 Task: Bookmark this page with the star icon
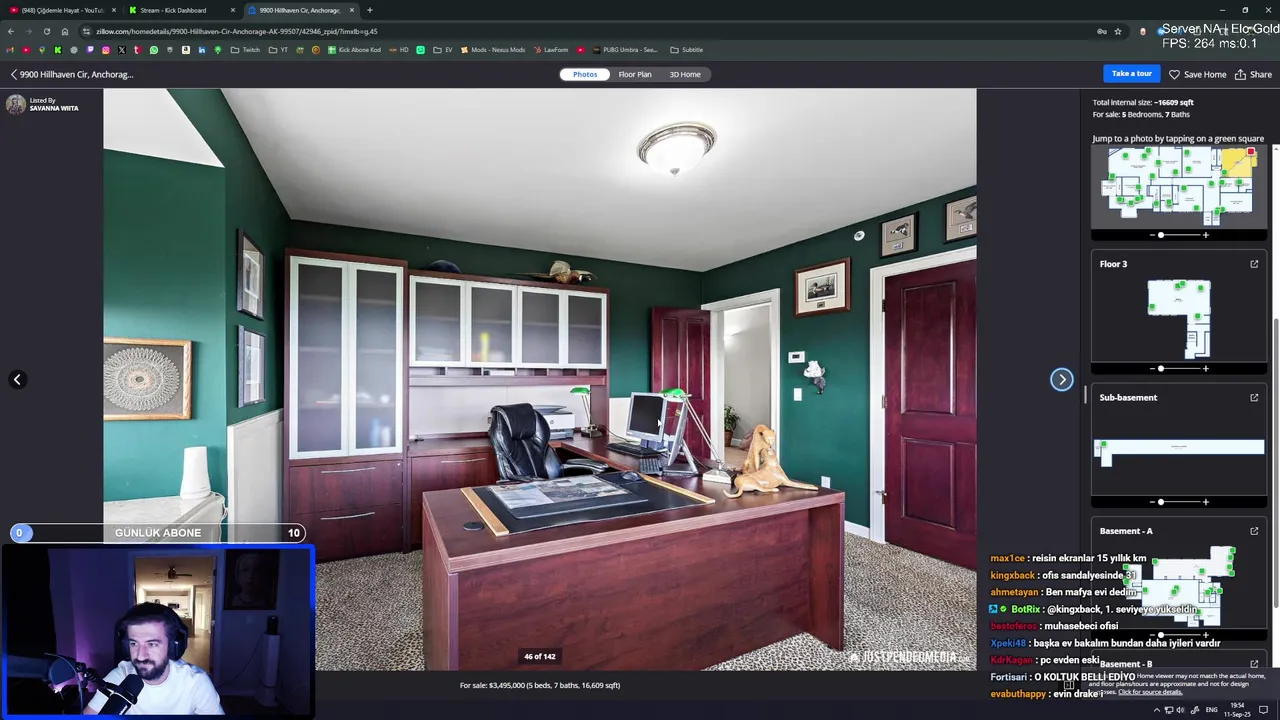(1118, 31)
